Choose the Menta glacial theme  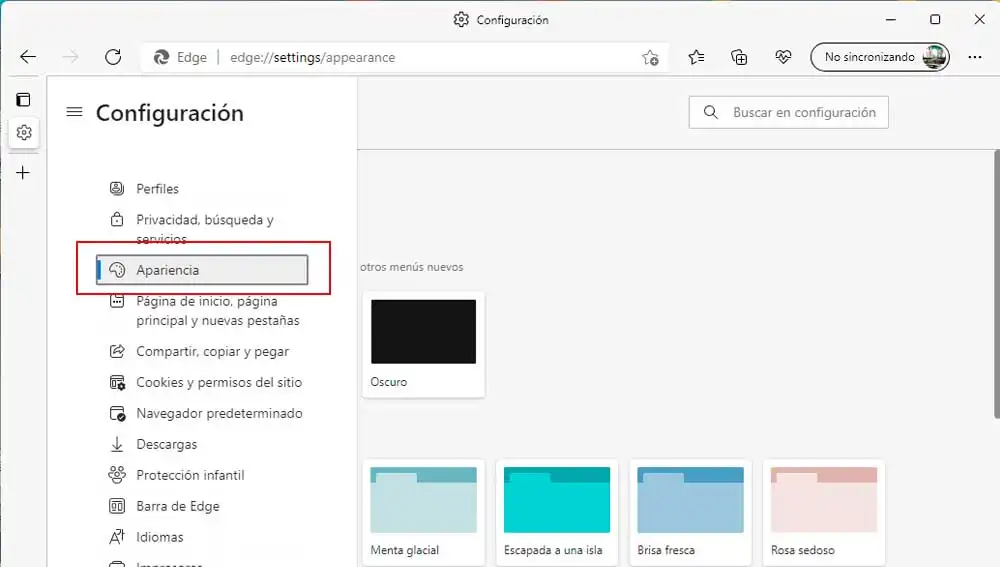(423, 512)
